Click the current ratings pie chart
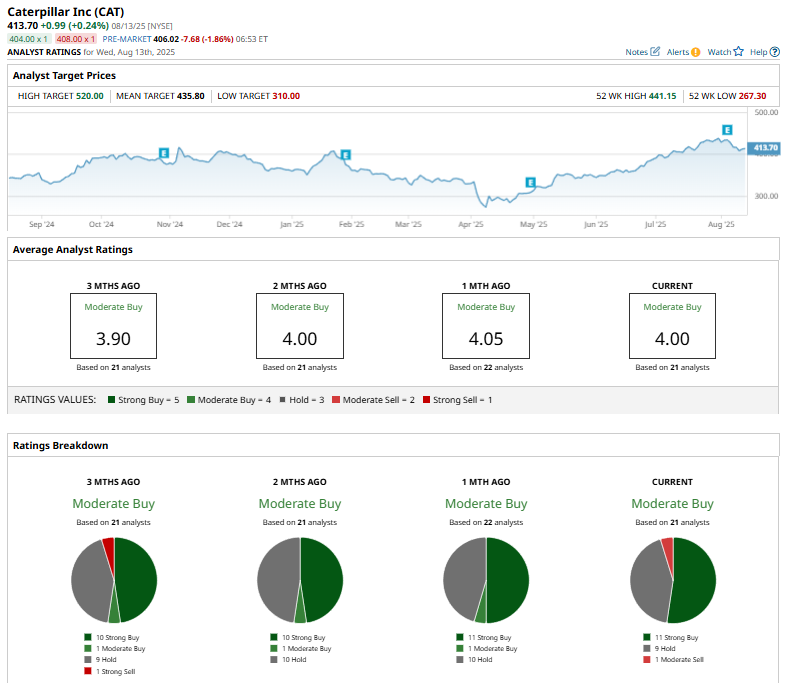This screenshot has height=683, width=786. click(x=673, y=580)
